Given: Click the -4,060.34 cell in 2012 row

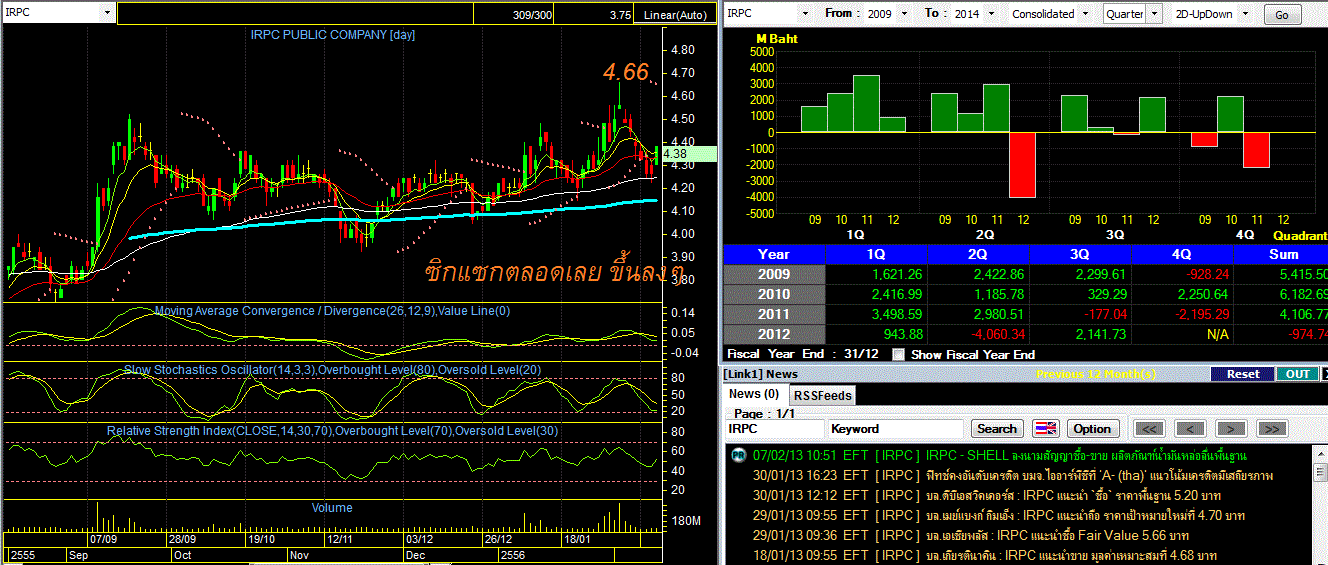Looking at the screenshot, I should 979,334.
